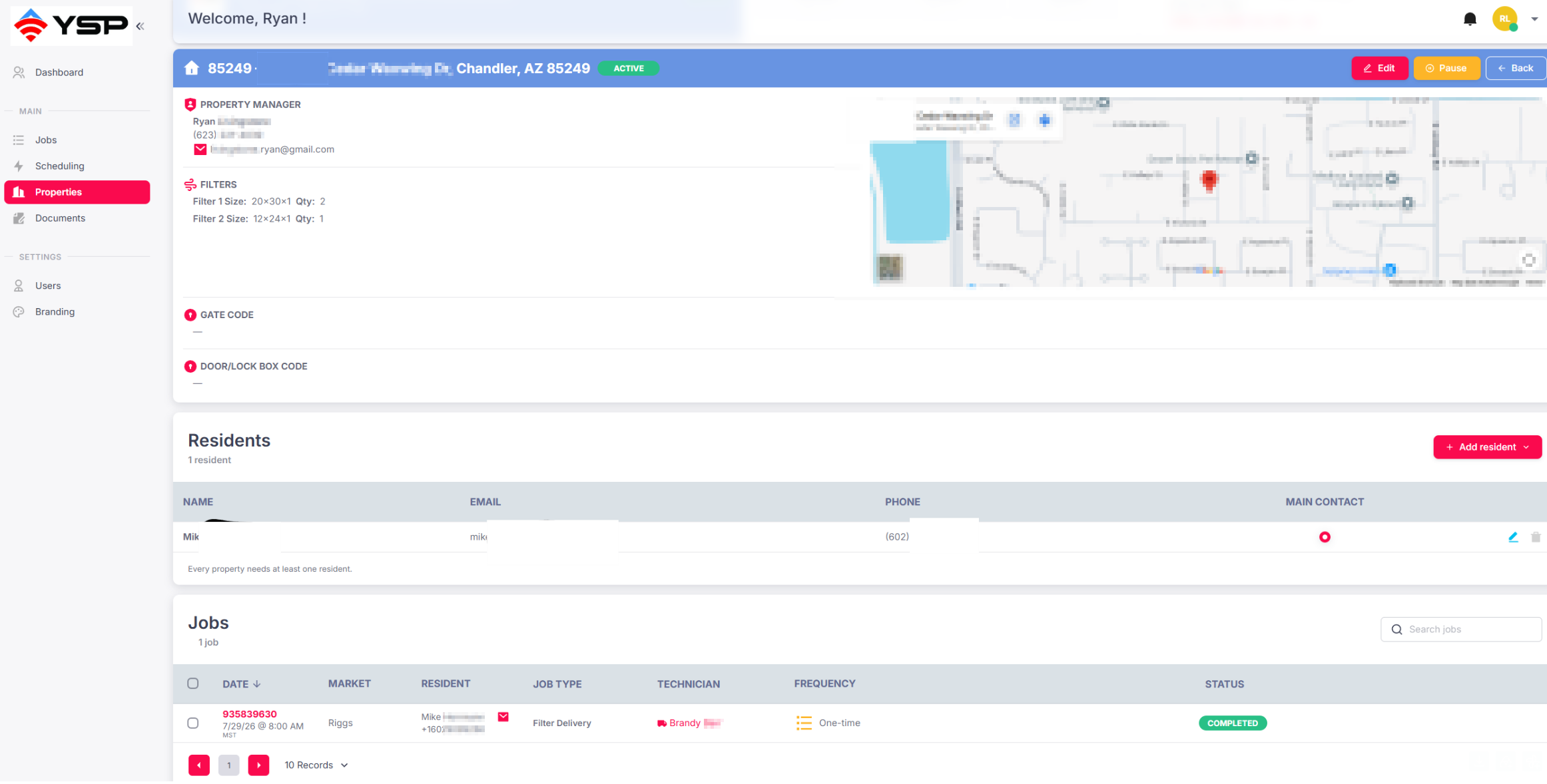The image size is (1547, 784).
Task: Select the main contact radio button
Action: pyautogui.click(x=1324, y=537)
